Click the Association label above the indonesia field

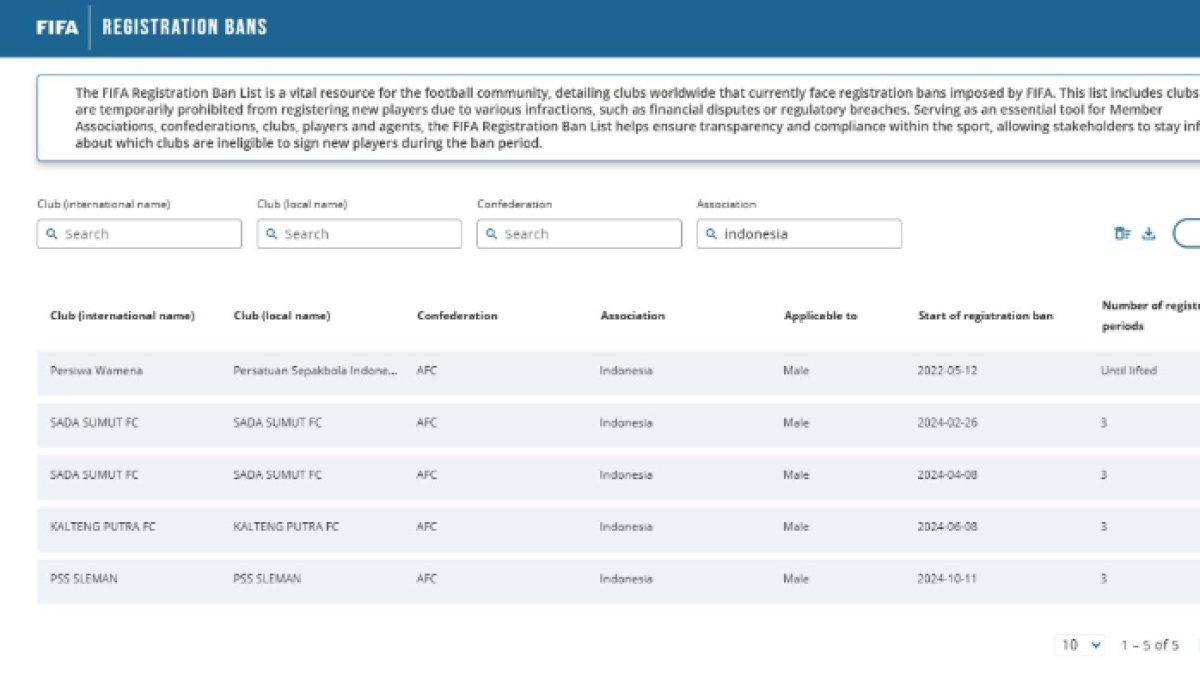click(726, 204)
